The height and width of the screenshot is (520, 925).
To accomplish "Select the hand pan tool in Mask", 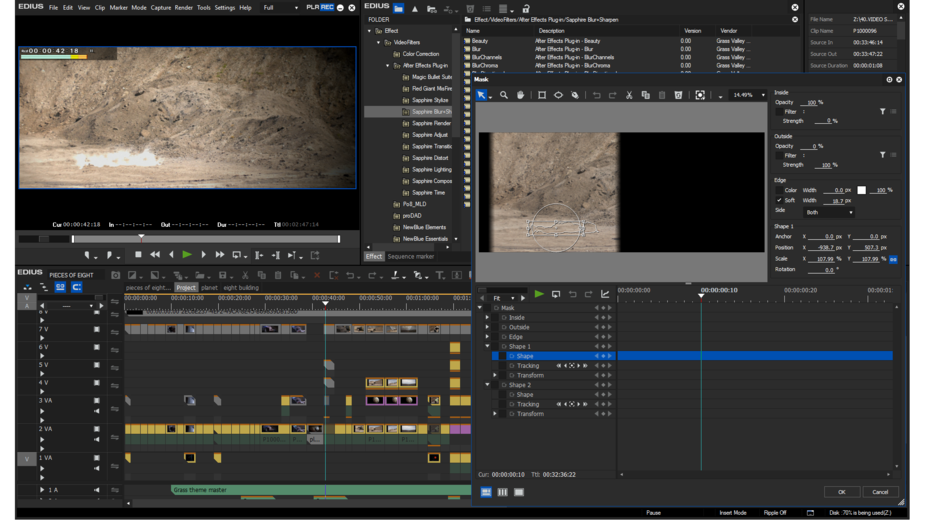I will (520, 95).
